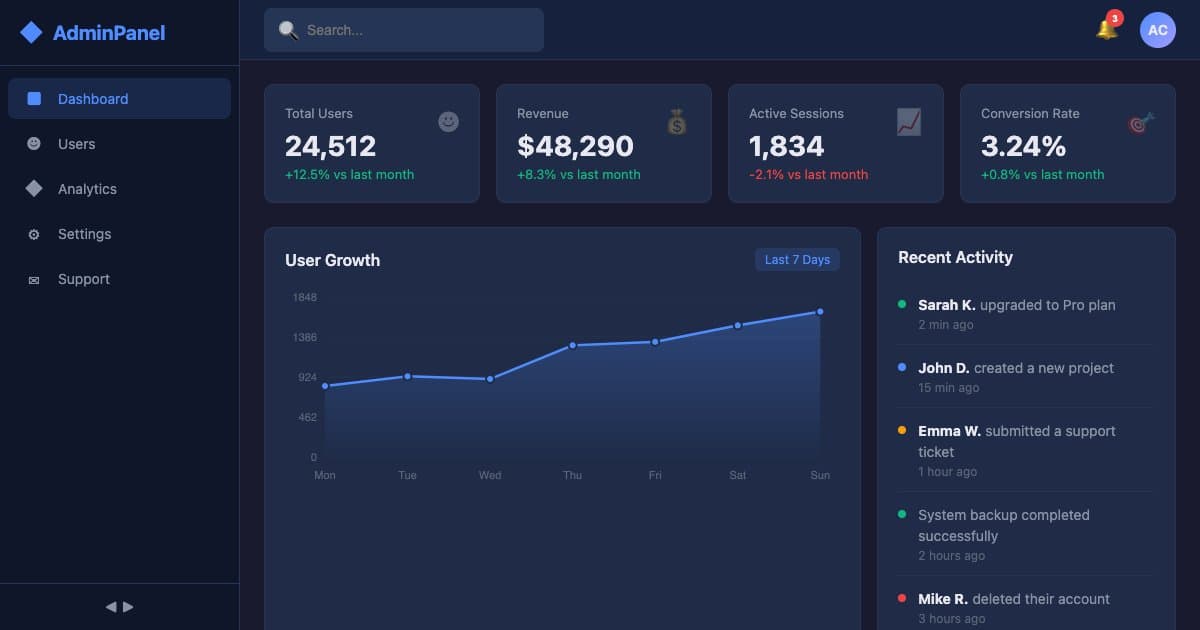Image resolution: width=1200 pixels, height=630 pixels.
Task: Click the 1 hour ago timestamp
Action: coord(948,472)
